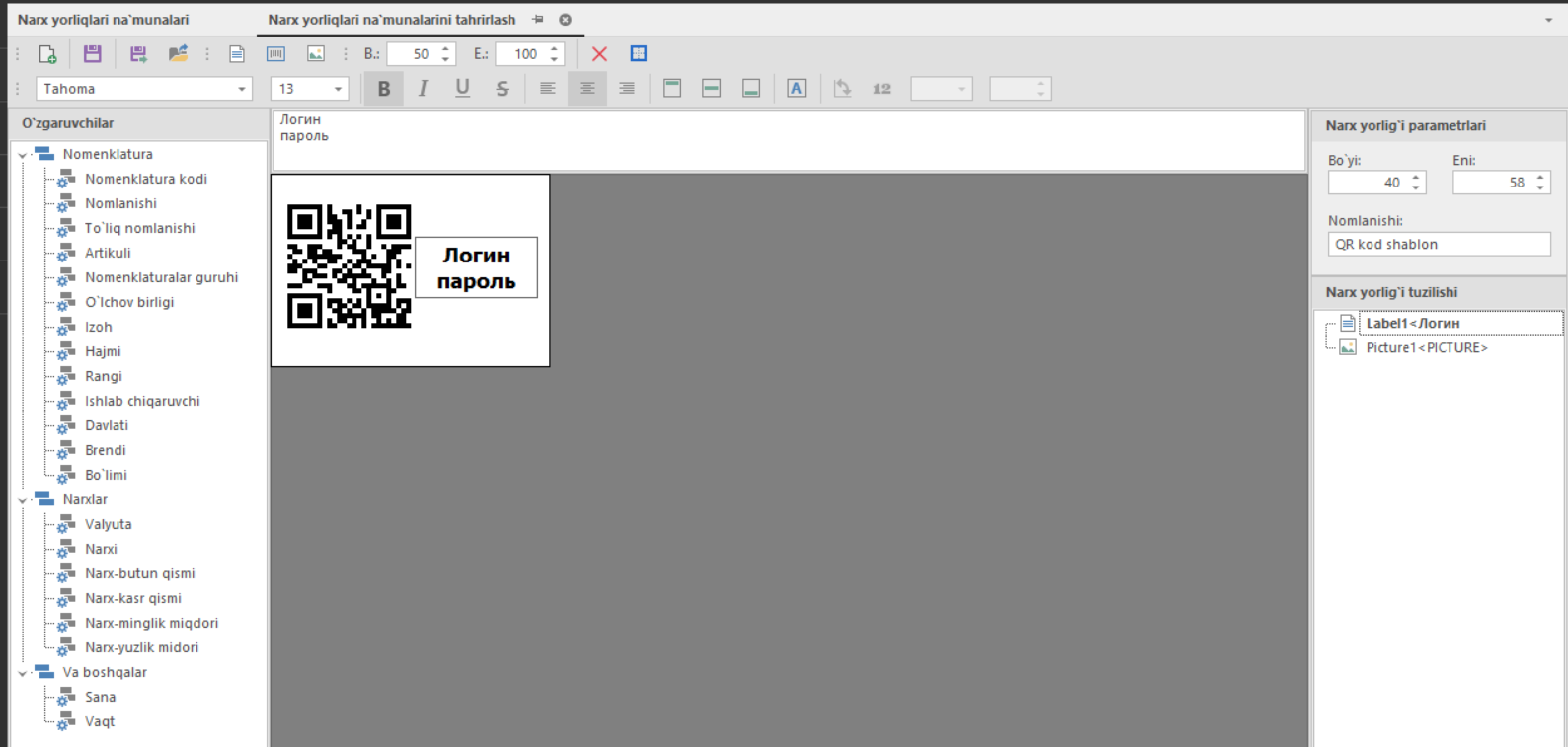Click the blue grid icon
This screenshot has height=747, width=1568.
(639, 54)
